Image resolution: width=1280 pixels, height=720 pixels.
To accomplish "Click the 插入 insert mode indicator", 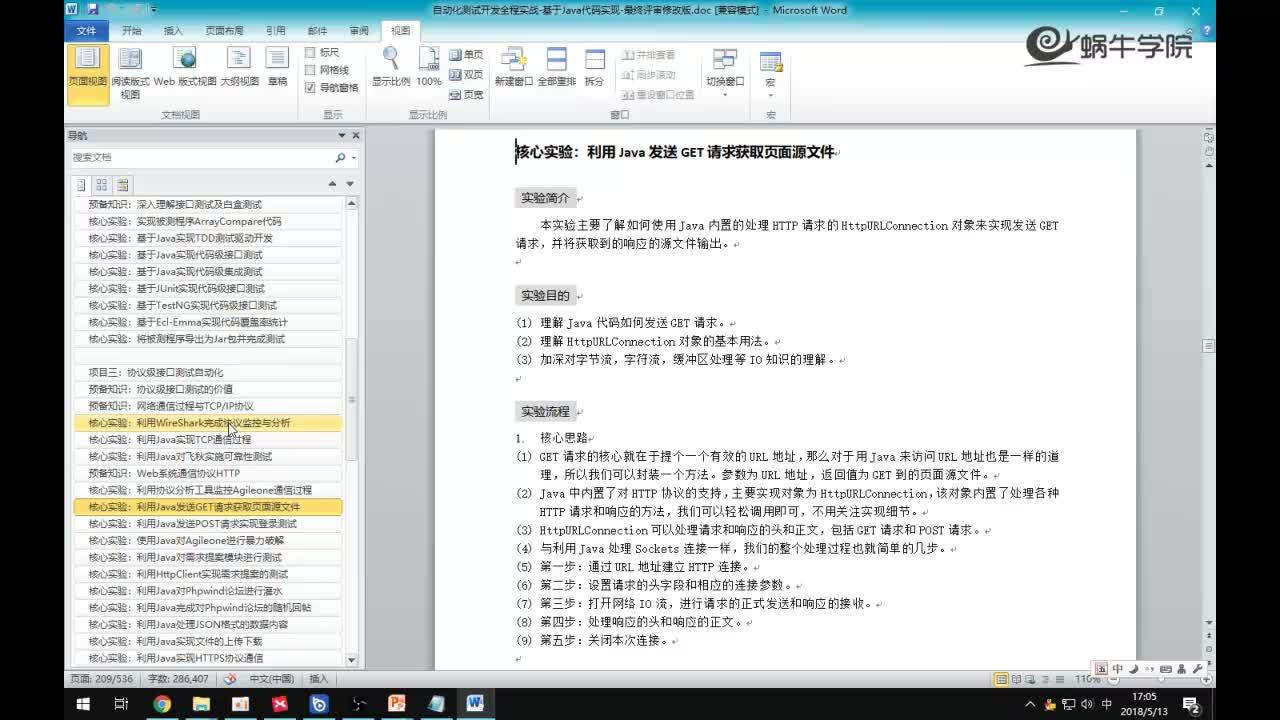I will click(319, 679).
